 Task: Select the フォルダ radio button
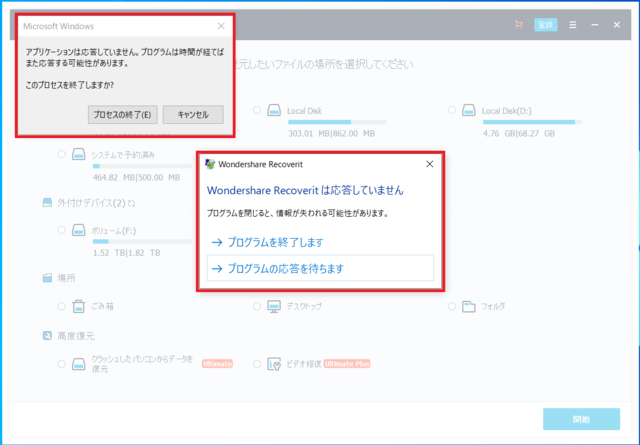pos(451,306)
